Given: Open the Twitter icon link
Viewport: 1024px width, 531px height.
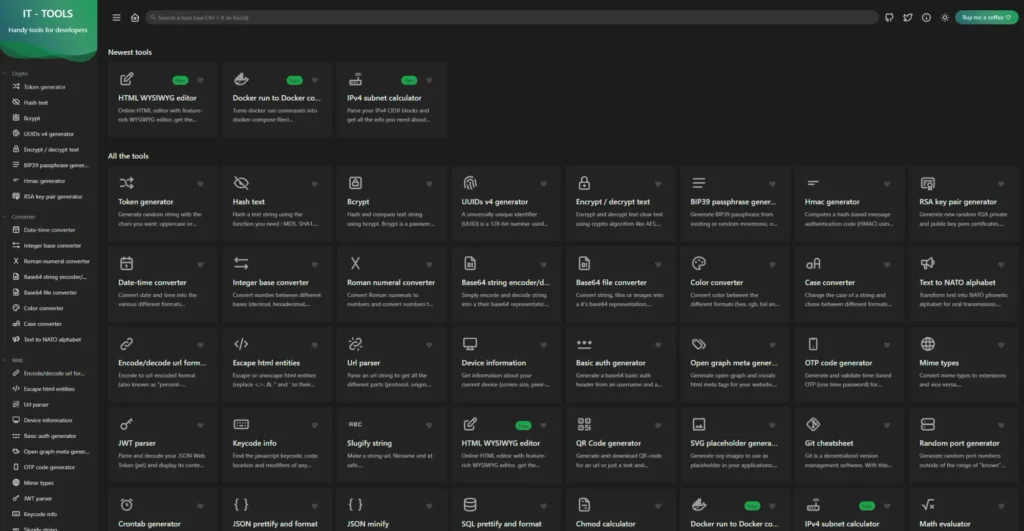Looking at the screenshot, I should point(908,18).
